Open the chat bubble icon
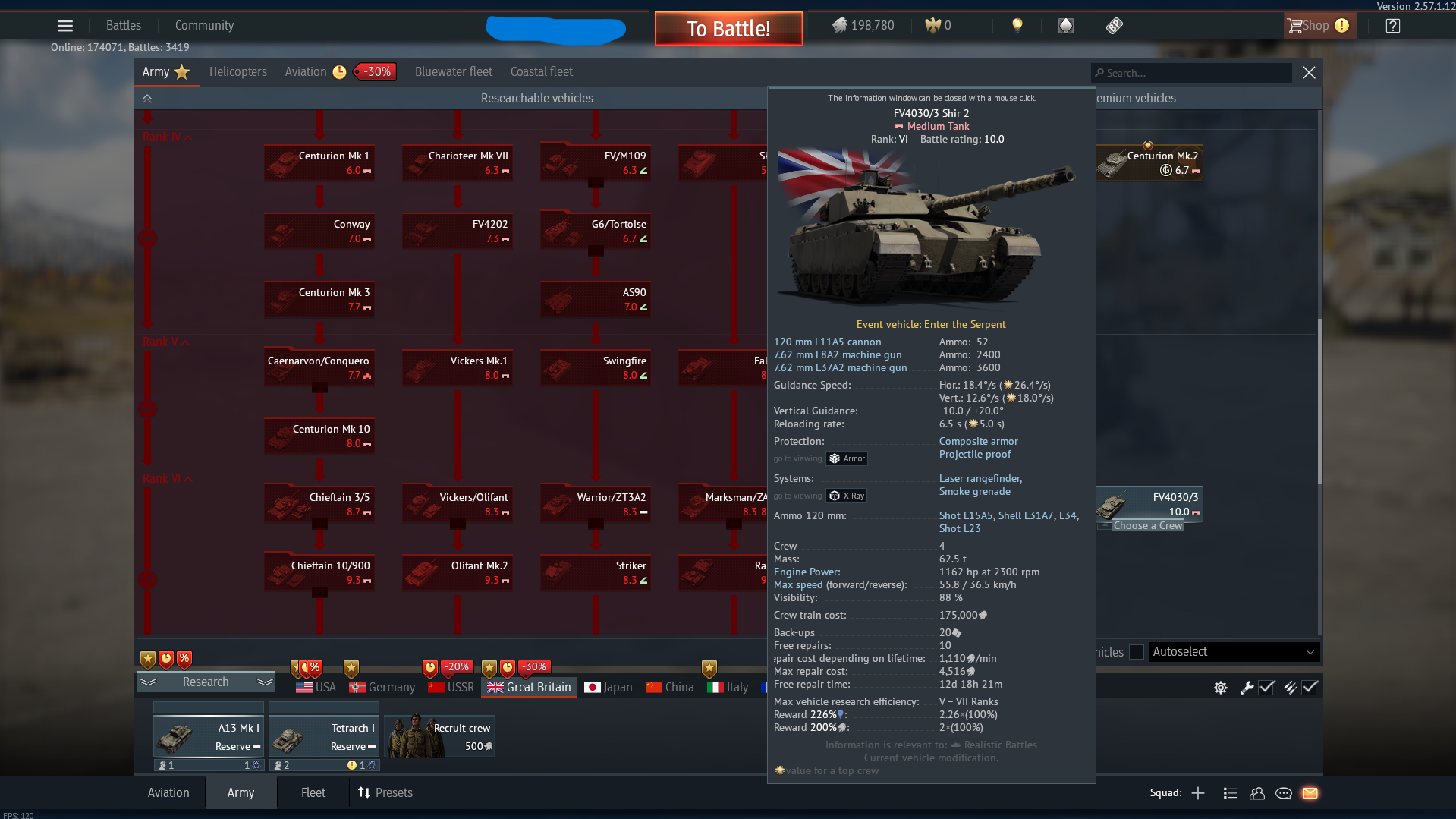Viewport: 1456px width, 819px height. [x=1284, y=793]
